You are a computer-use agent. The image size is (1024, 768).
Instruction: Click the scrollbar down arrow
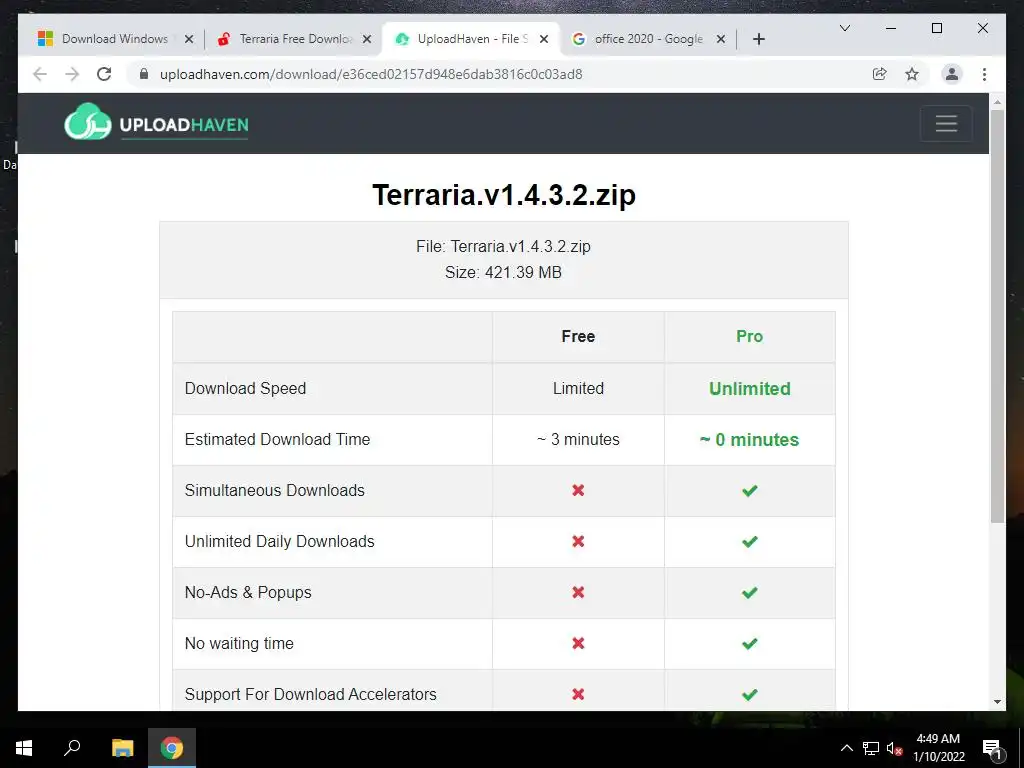[x=997, y=702]
